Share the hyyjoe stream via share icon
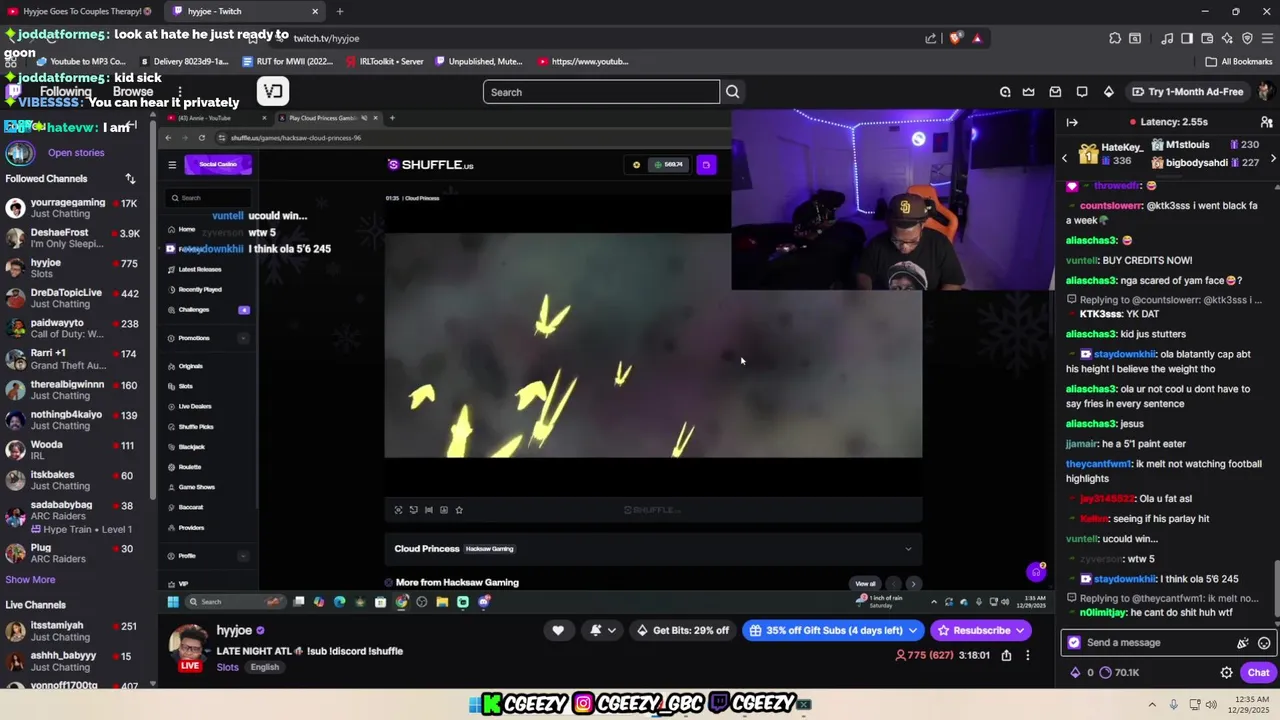 coord(1006,655)
